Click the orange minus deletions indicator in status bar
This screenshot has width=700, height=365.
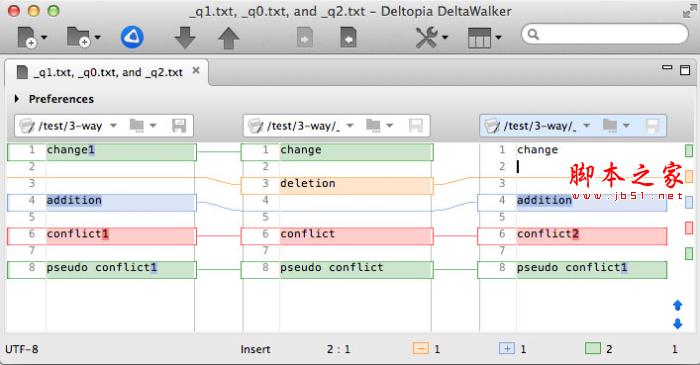421,348
